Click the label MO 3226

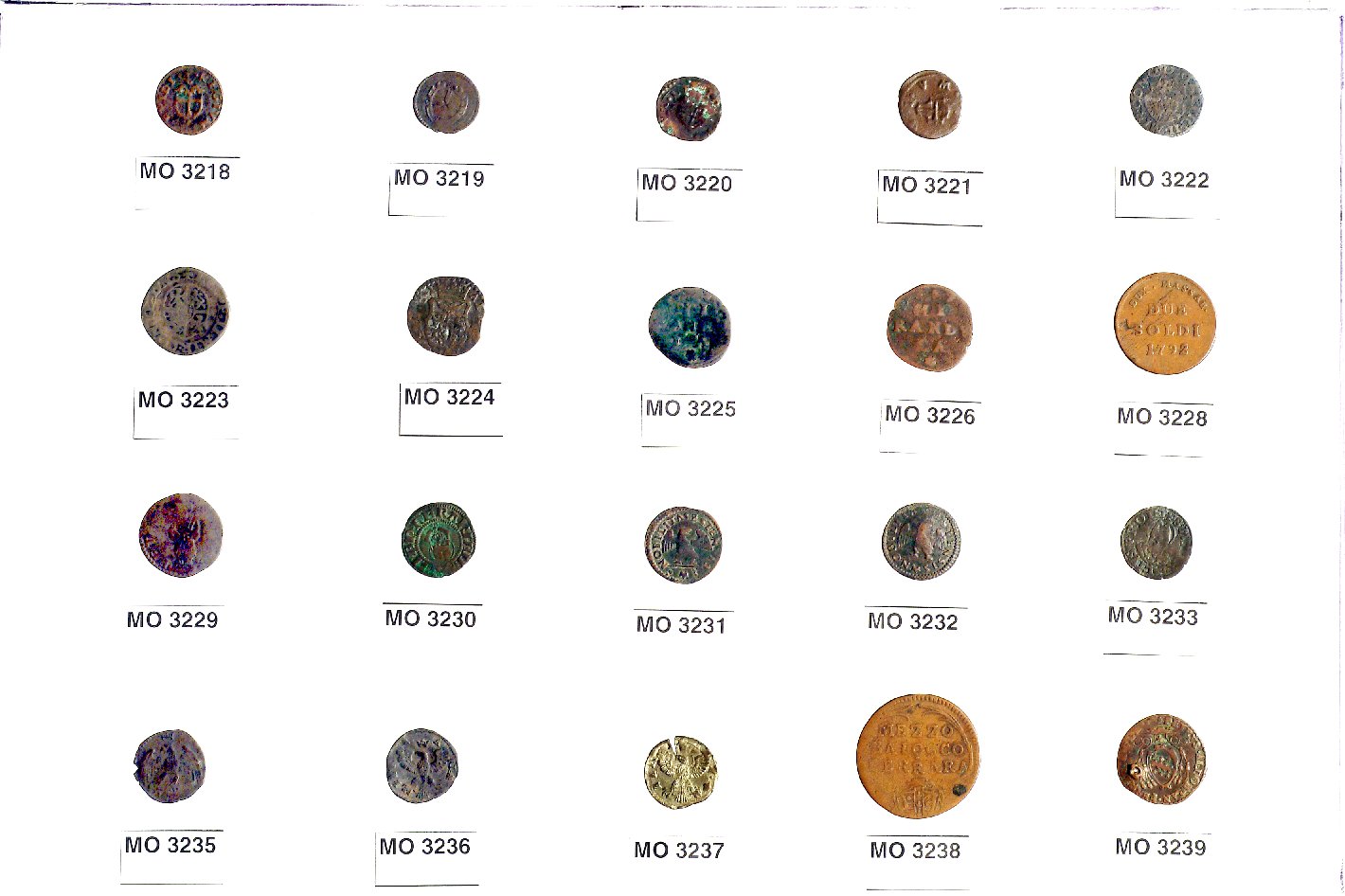tap(929, 415)
